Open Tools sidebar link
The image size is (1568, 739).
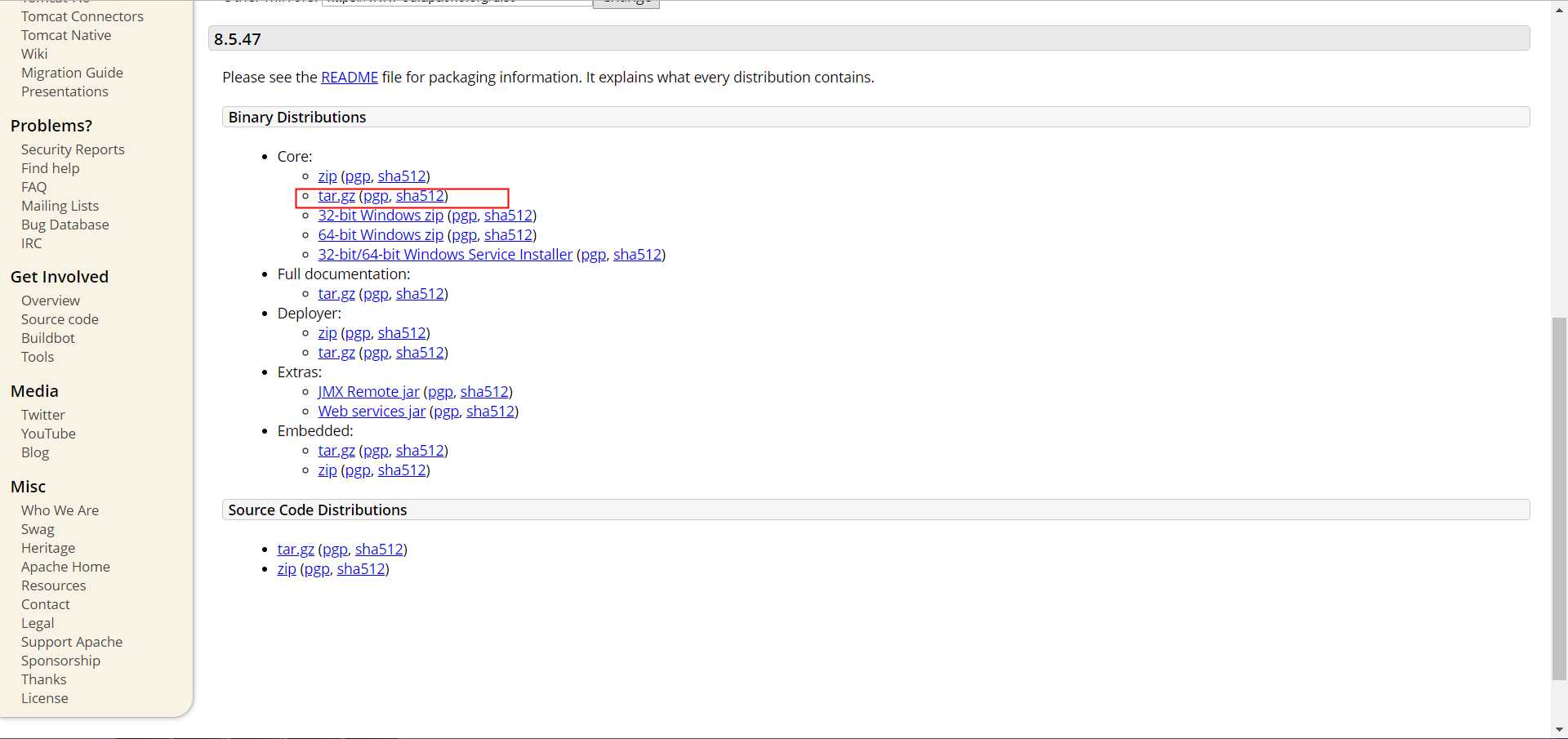point(38,357)
